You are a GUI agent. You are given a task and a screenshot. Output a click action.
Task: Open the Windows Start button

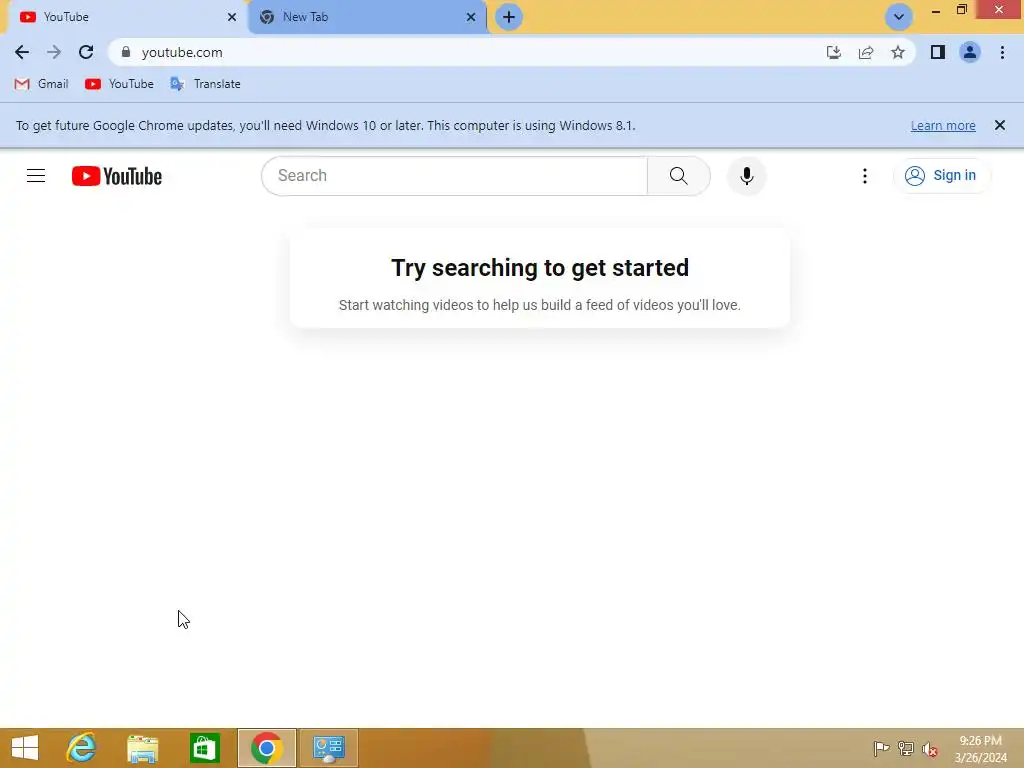(x=25, y=748)
